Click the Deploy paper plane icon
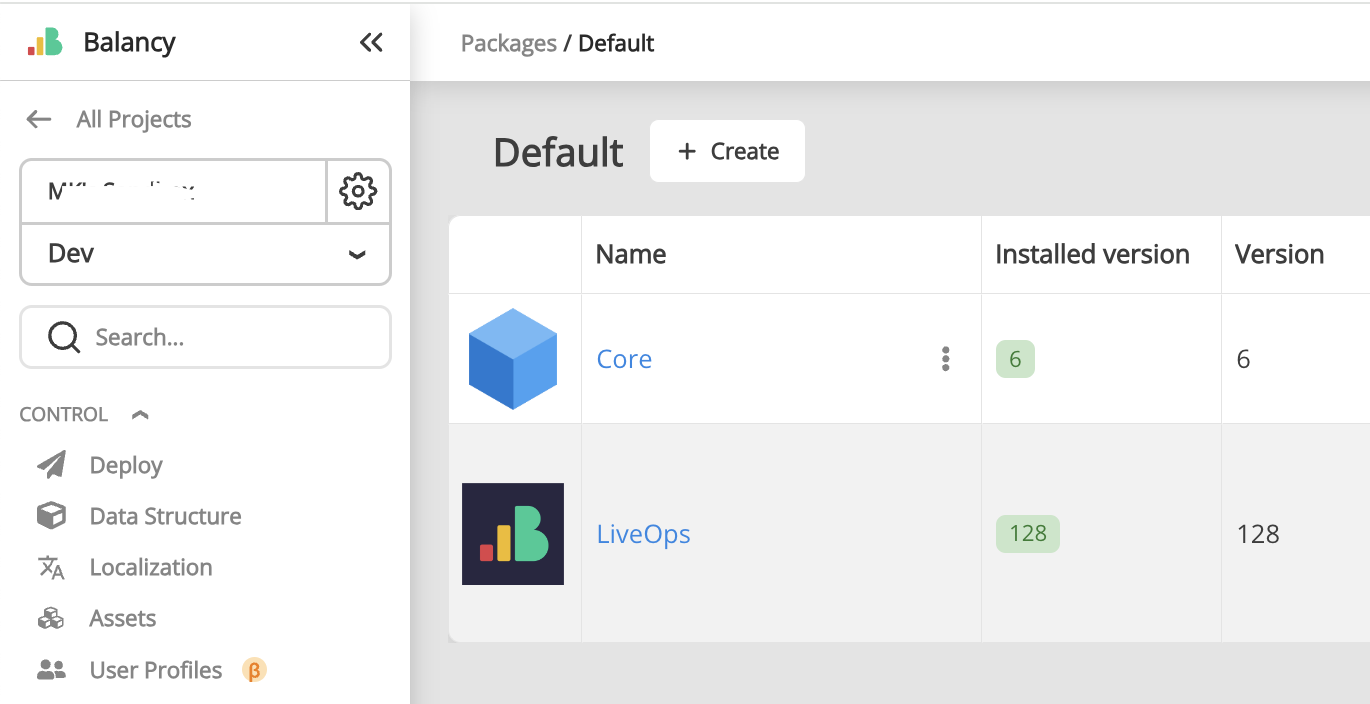The height and width of the screenshot is (704, 1370). click(x=51, y=465)
